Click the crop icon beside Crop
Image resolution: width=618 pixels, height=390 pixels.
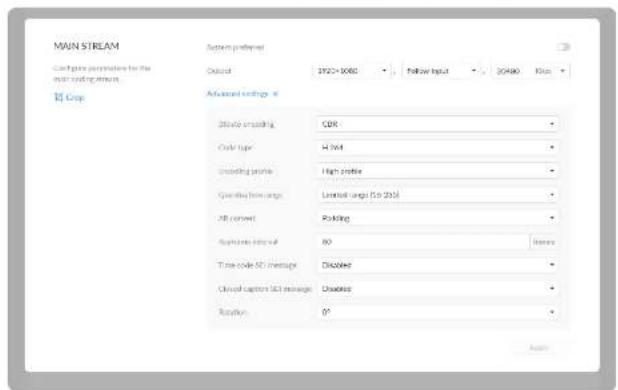pyautogui.click(x=58, y=97)
